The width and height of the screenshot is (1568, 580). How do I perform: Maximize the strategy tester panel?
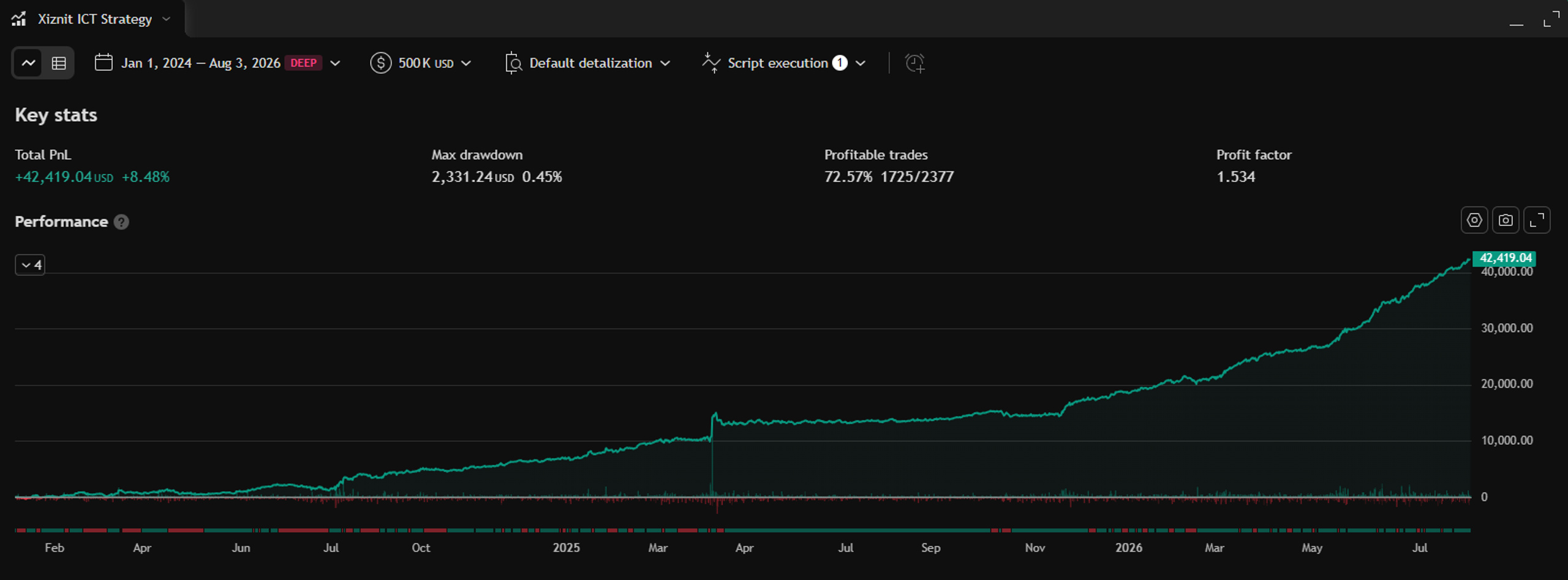(x=1551, y=19)
